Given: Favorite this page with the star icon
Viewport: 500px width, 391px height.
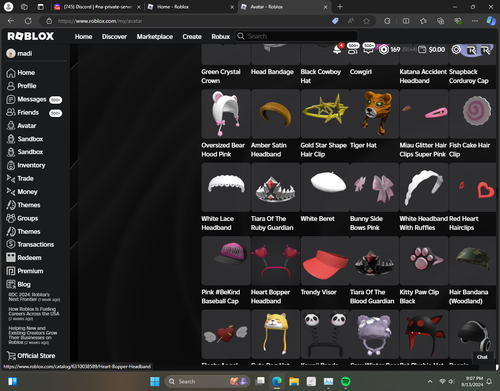Looking at the screenshot, I should 366,21.
